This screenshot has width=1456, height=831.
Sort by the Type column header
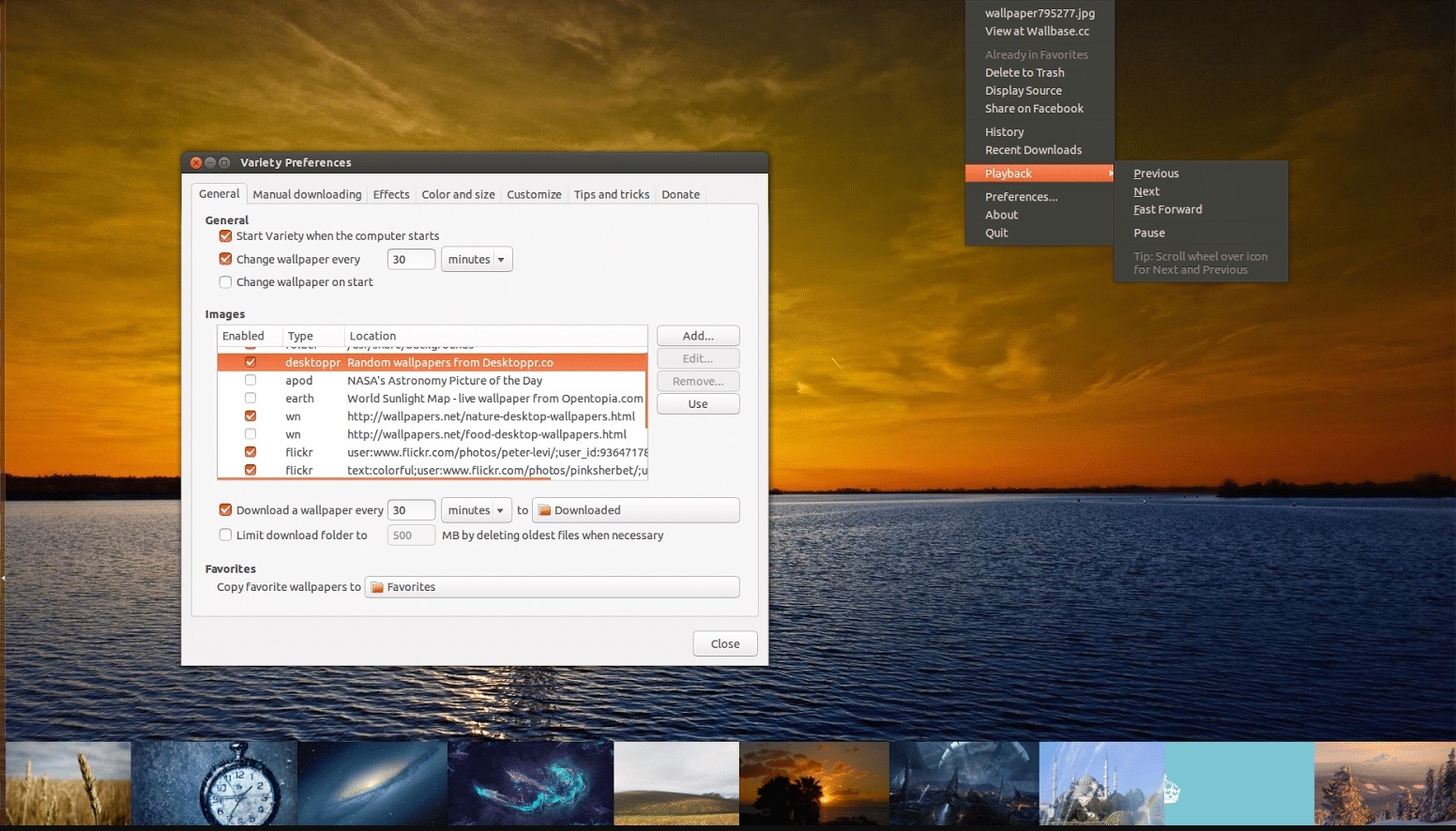pos(313,336)
